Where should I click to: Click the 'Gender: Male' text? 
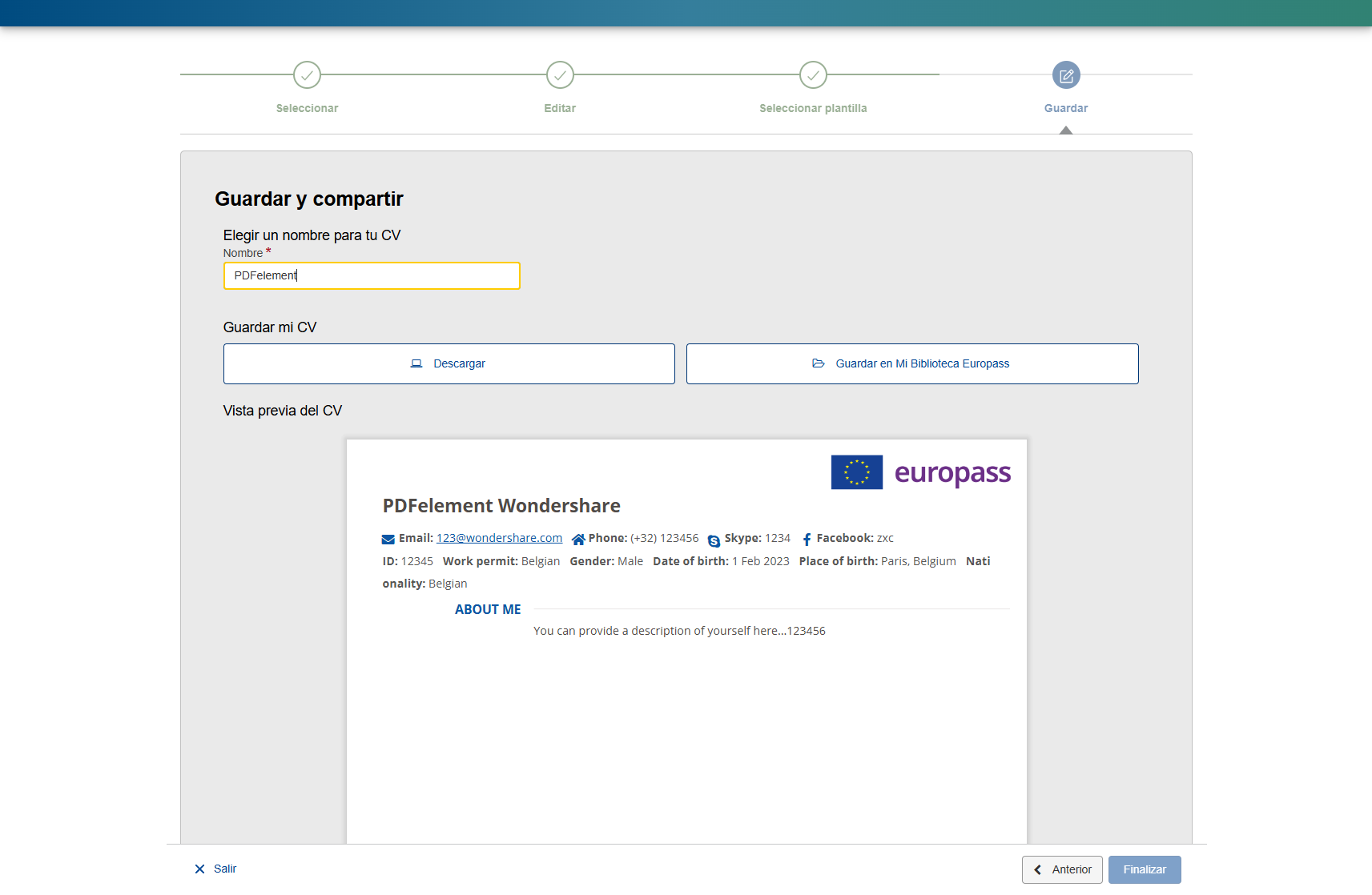coord(606,562)
